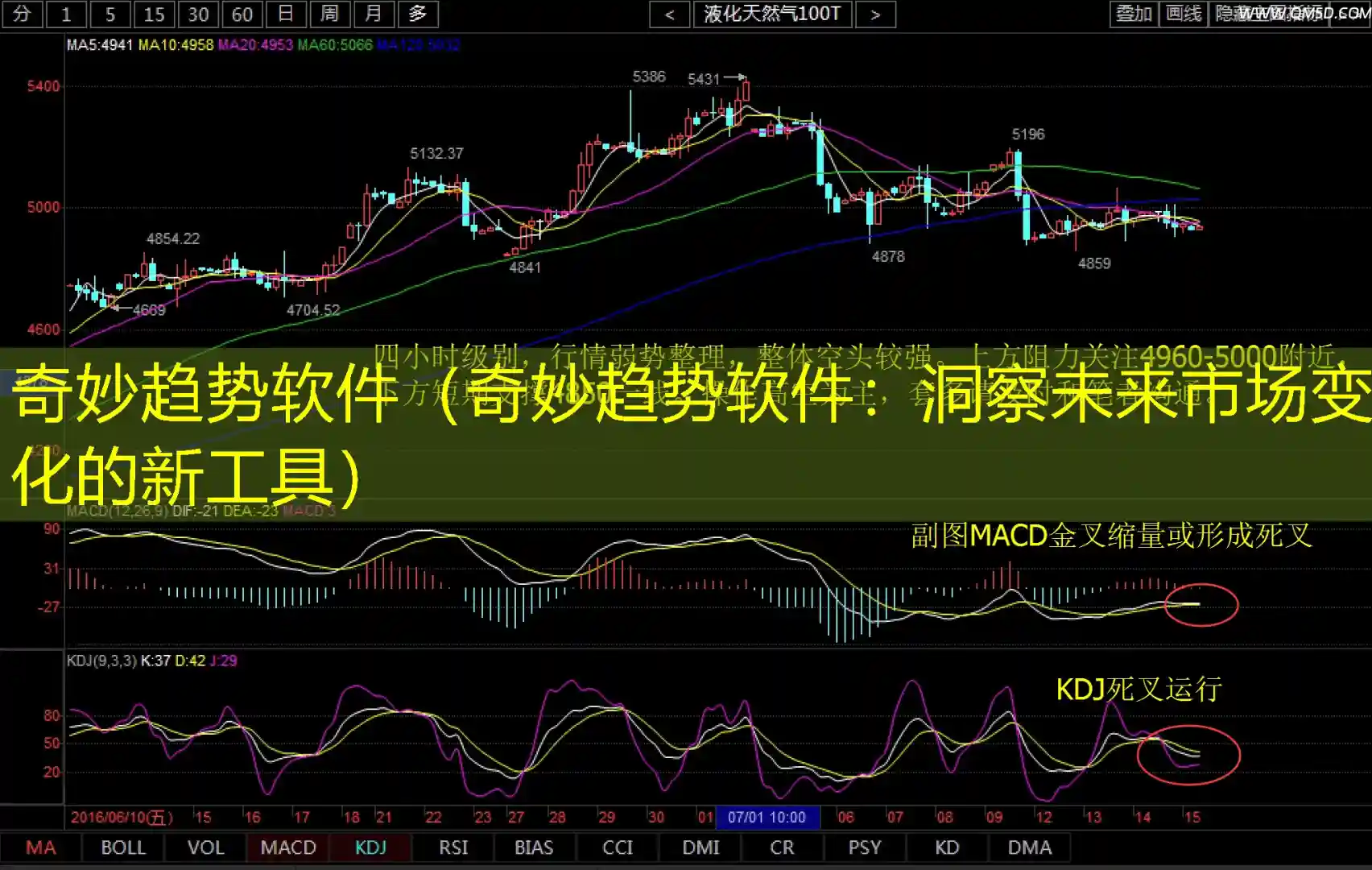Click the 5431 high price label
Image resolution: width=1372 pixels, height=870 pixels.
704,79
